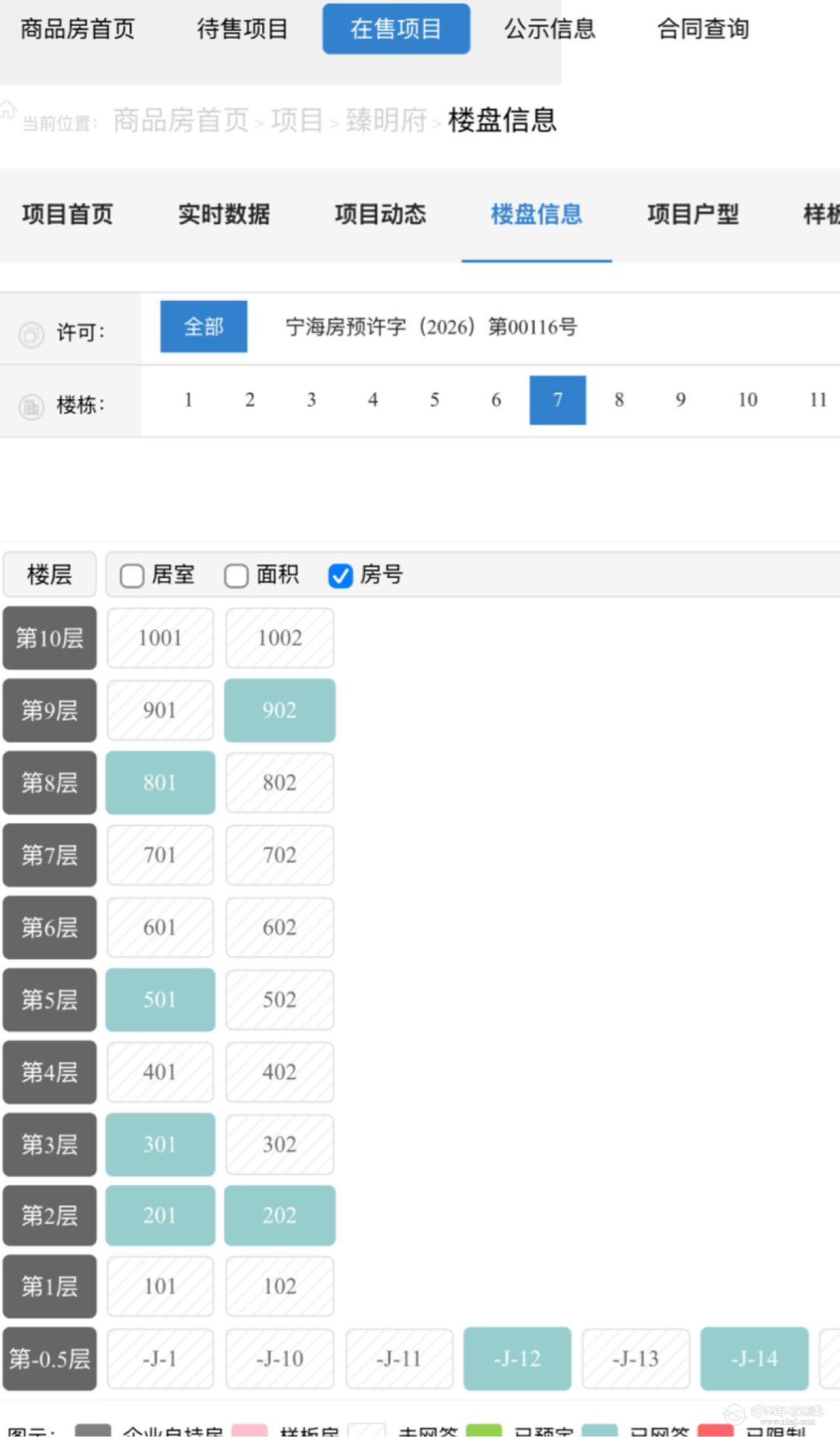The width and height of the screenshot is (840, 1437).
Task: Select building number 10
Action: [x=747, y=400]
